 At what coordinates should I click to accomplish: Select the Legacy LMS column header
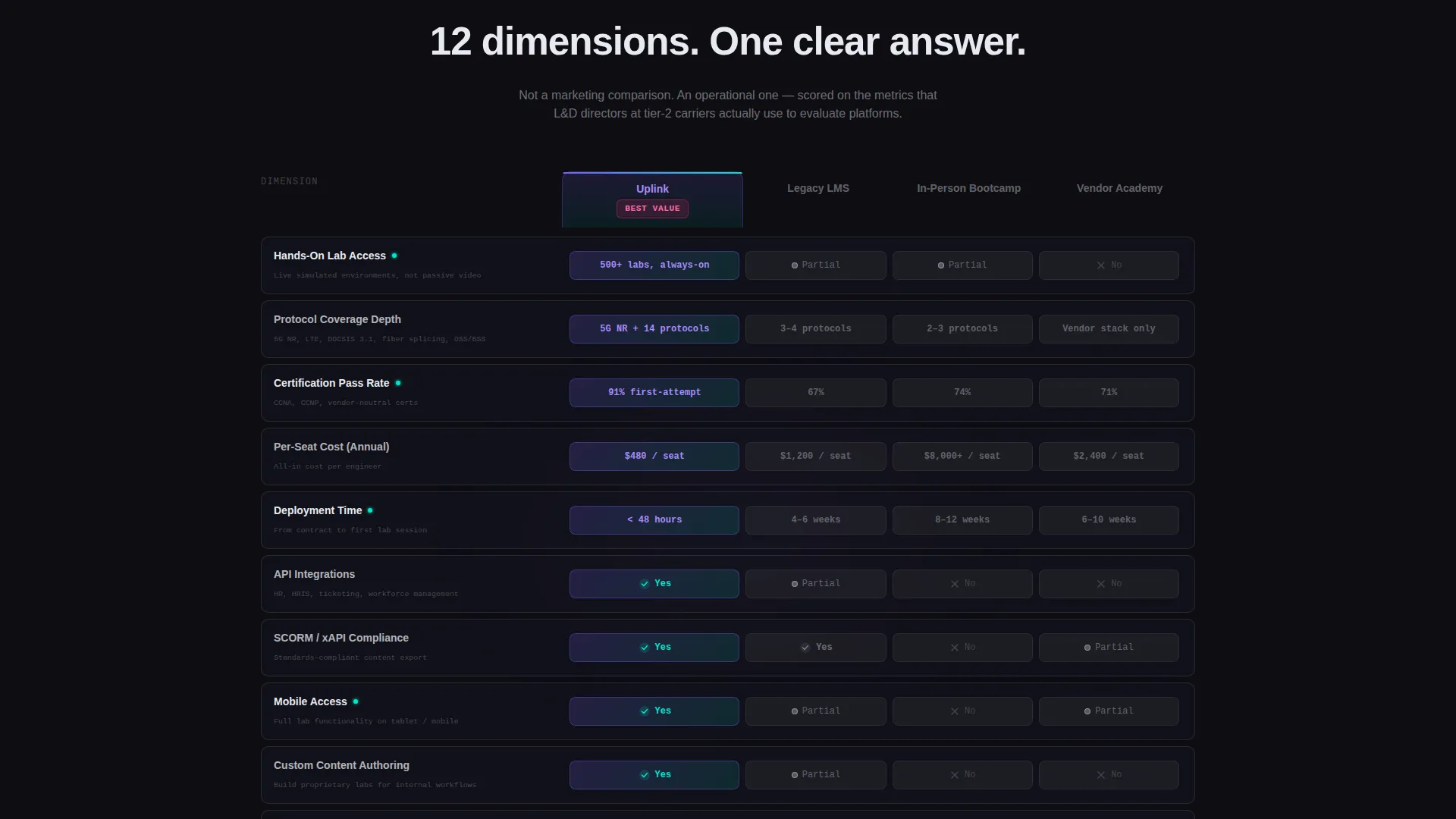pyautogui.click(x=817, y=188)
